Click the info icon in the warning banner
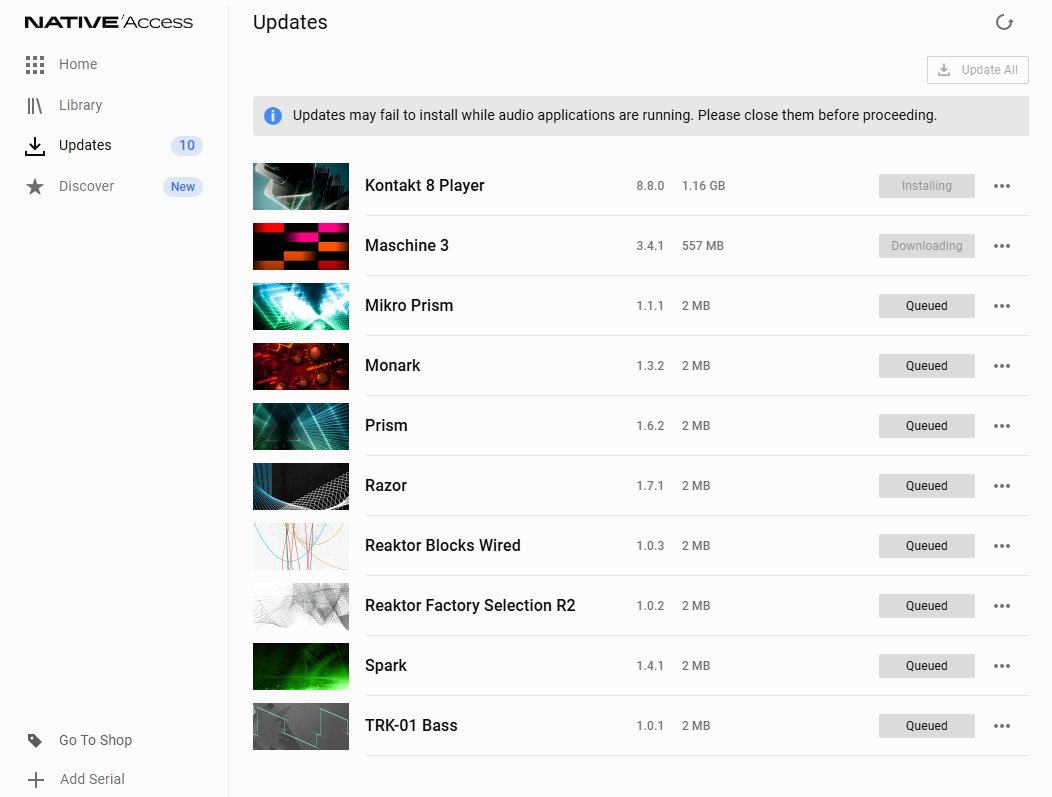This screenshot has width=1052, height=797. click(273, 115)
